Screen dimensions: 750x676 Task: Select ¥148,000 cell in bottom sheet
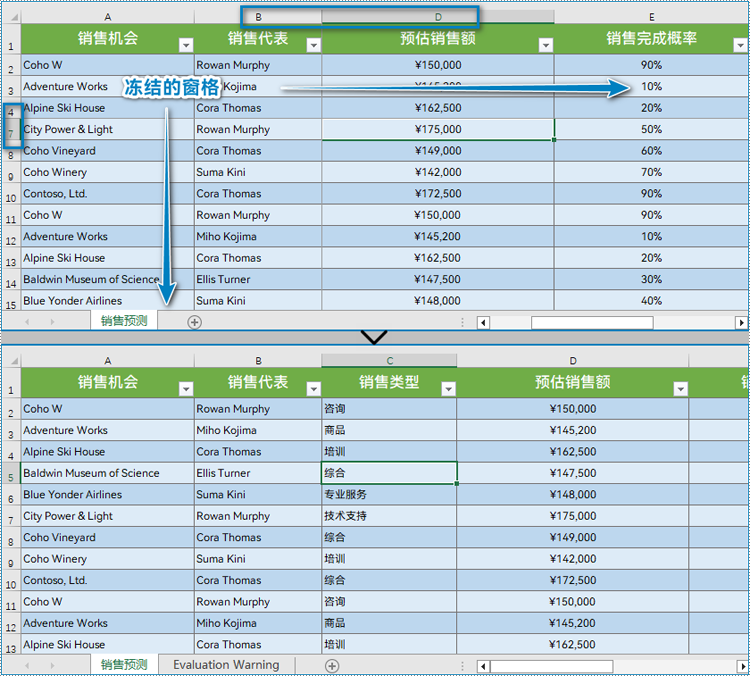click(x=573, y=495)
